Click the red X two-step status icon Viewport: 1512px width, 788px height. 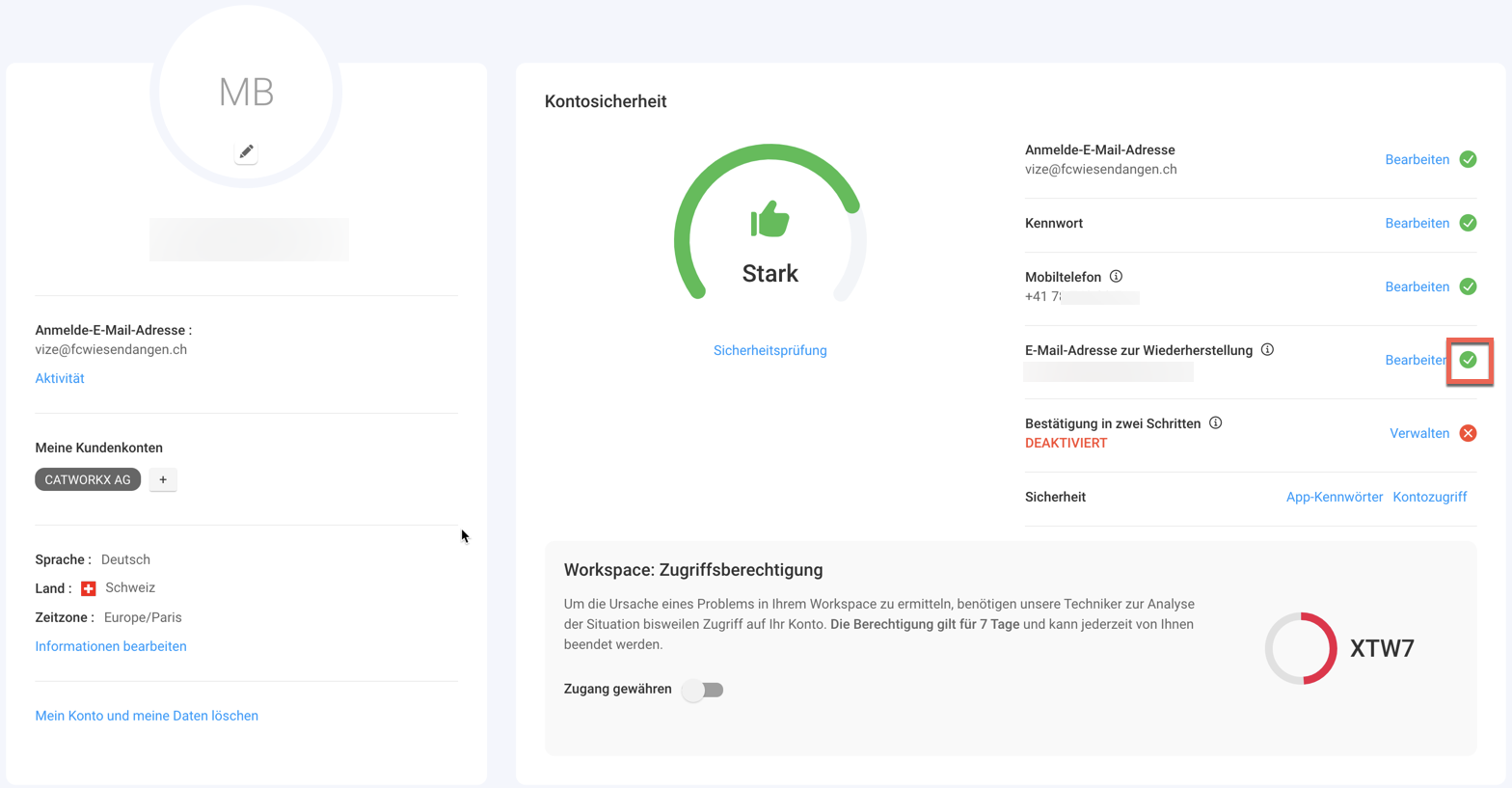(1468, 433)
